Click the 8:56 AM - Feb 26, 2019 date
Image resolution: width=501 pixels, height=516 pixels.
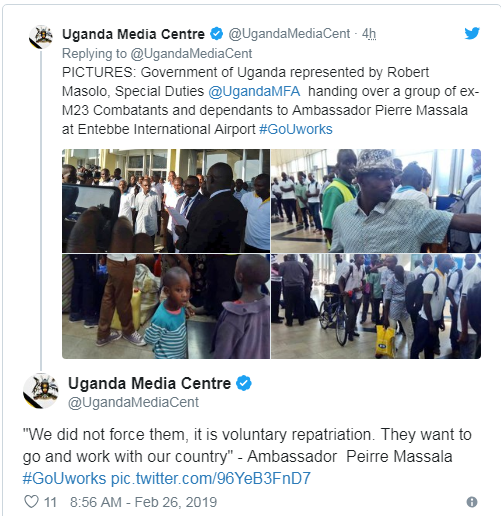point(143,502)
